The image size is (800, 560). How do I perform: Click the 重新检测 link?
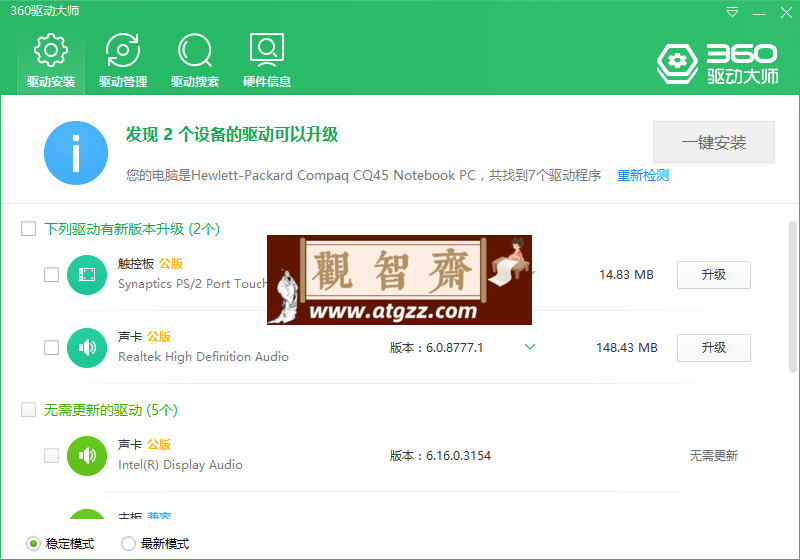coord(643,175)
